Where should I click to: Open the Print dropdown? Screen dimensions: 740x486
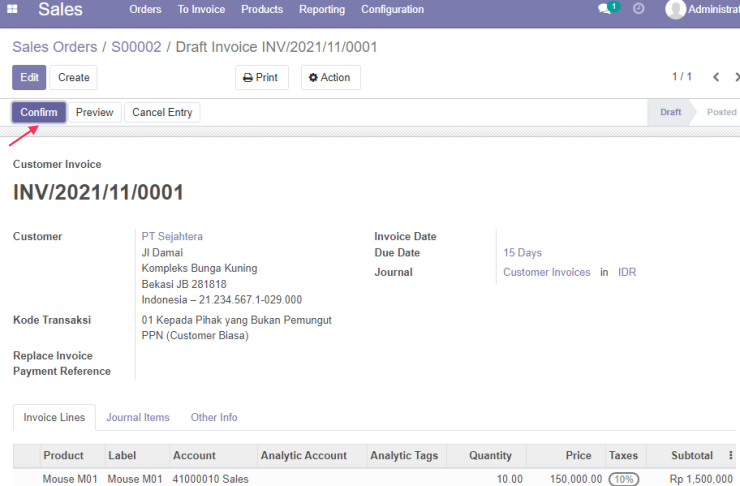[261, 77]
